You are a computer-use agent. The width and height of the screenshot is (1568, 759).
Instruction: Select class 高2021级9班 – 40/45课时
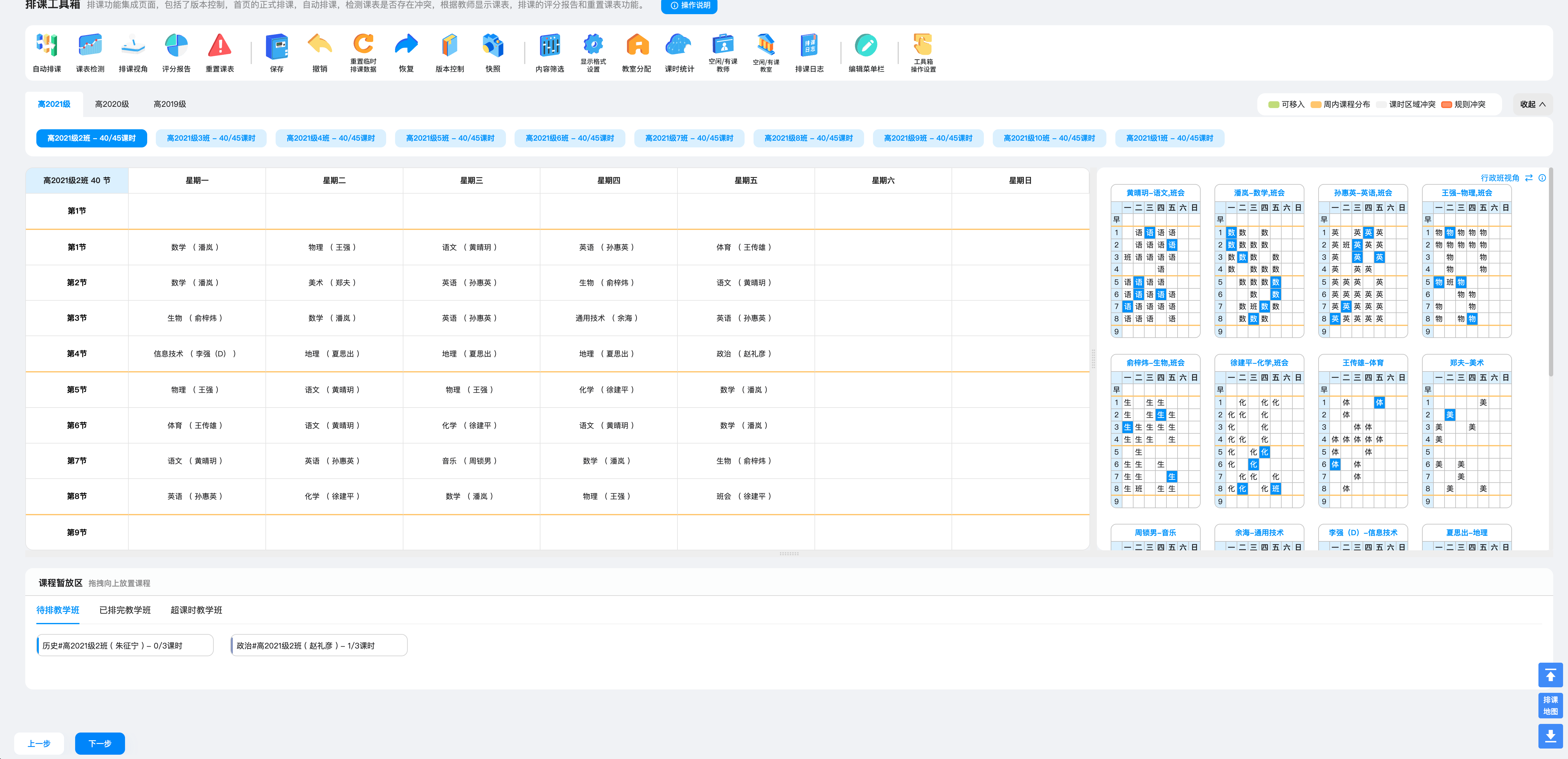(x=928, y=138)
